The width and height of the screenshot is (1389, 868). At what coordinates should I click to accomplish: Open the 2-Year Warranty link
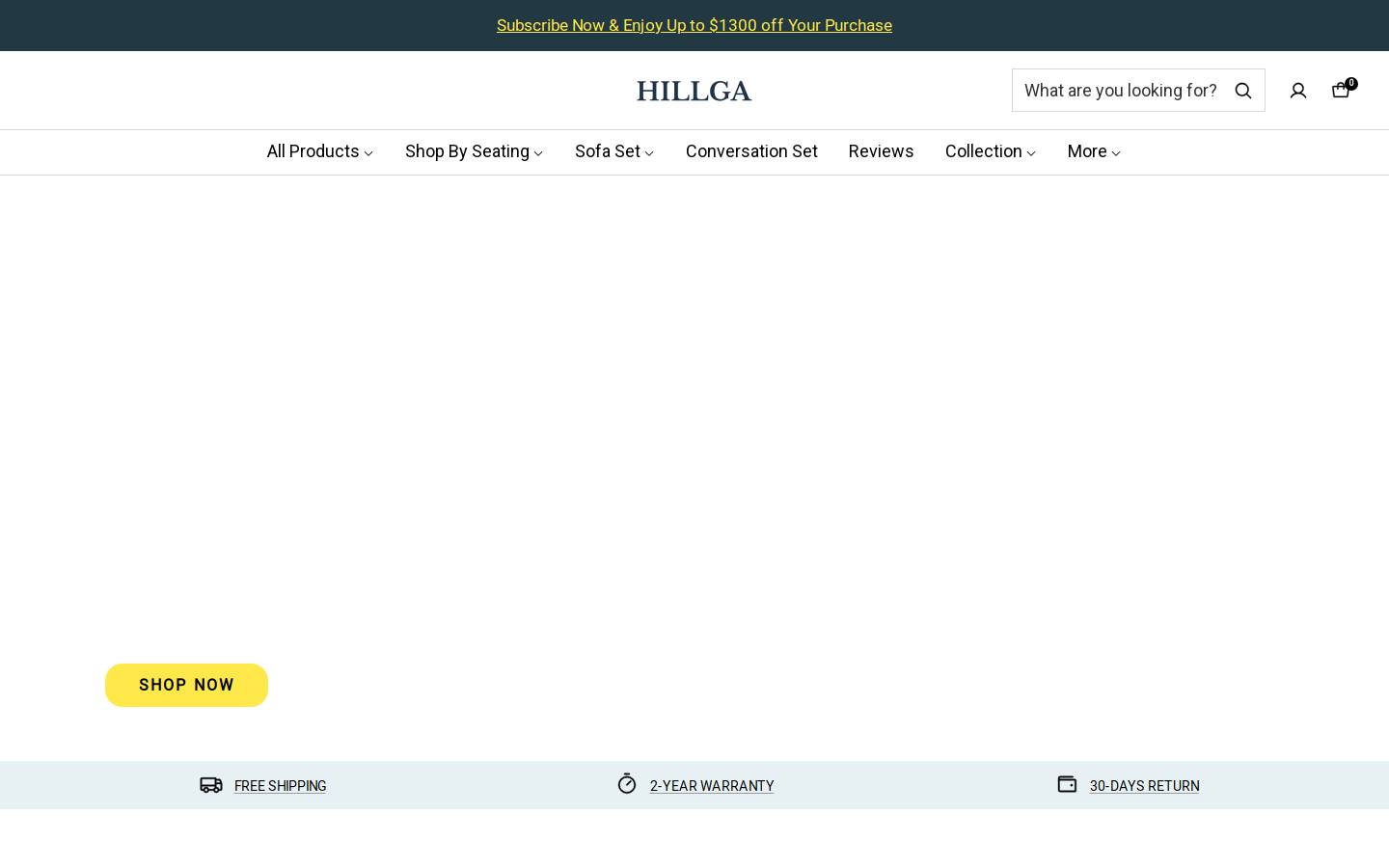pyautogui.click(x=712, y=786)
